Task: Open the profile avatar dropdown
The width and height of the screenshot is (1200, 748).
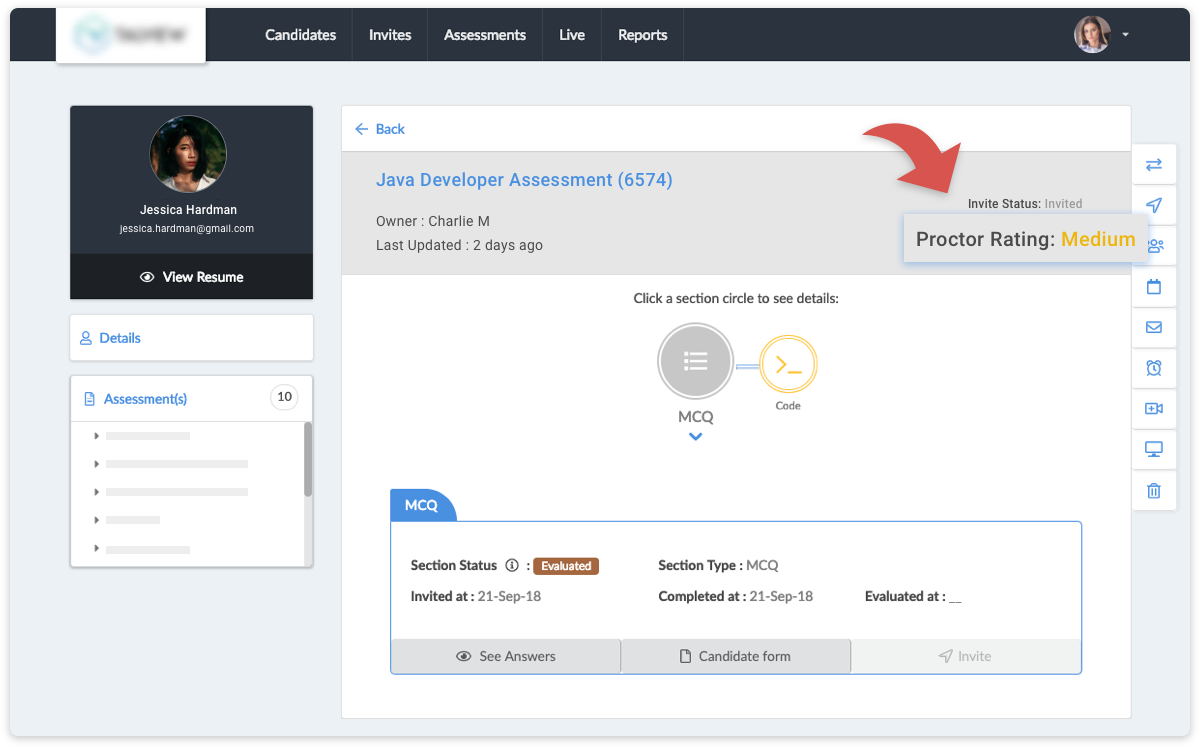Action: pos(1094,34)
